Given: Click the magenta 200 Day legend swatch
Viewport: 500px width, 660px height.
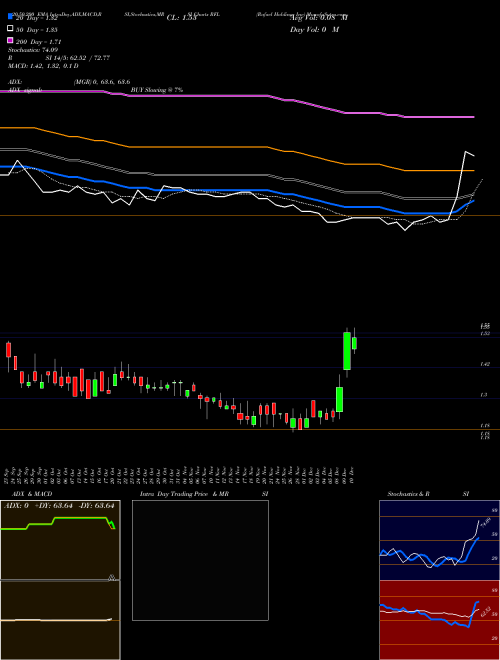Looking at the screenshot, I should 10,40.
